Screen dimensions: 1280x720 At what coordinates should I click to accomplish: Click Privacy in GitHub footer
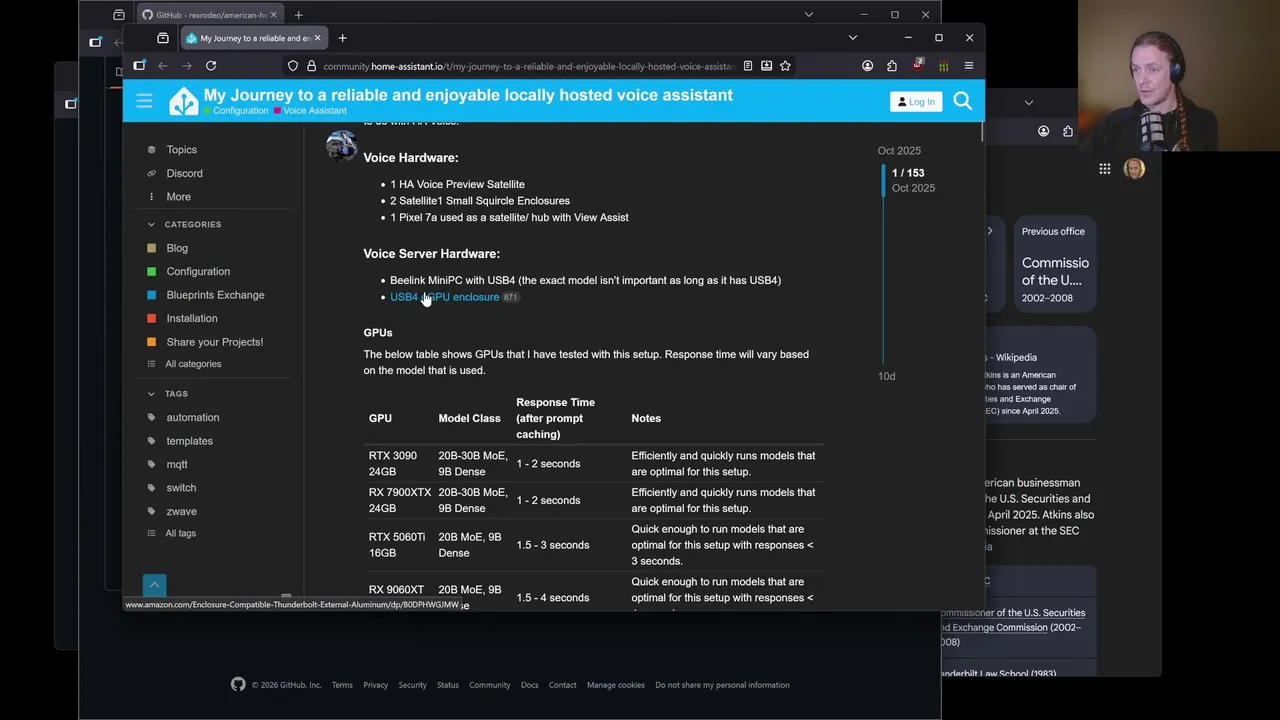[x=375, y=685]
